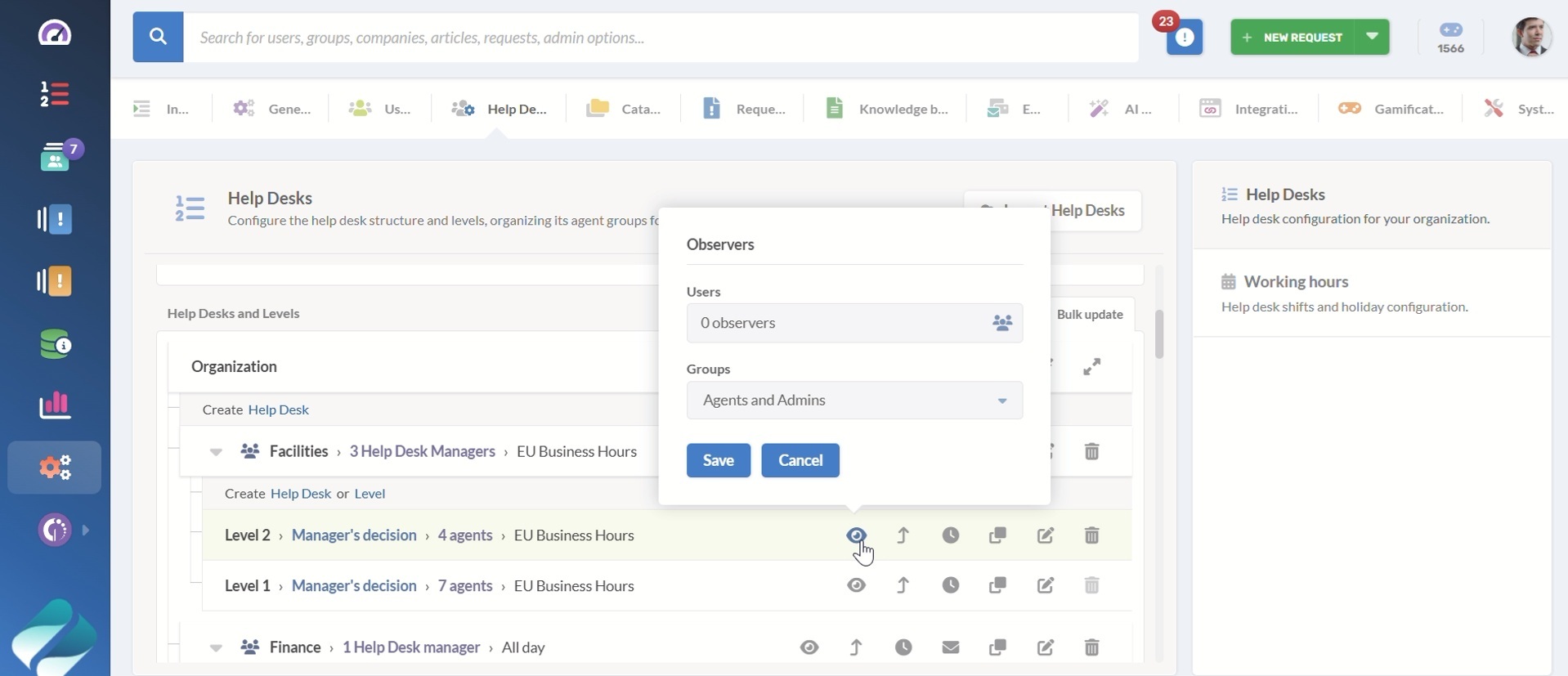
Task: Open the Gamification settings tab
Action: coord(1391,109)
